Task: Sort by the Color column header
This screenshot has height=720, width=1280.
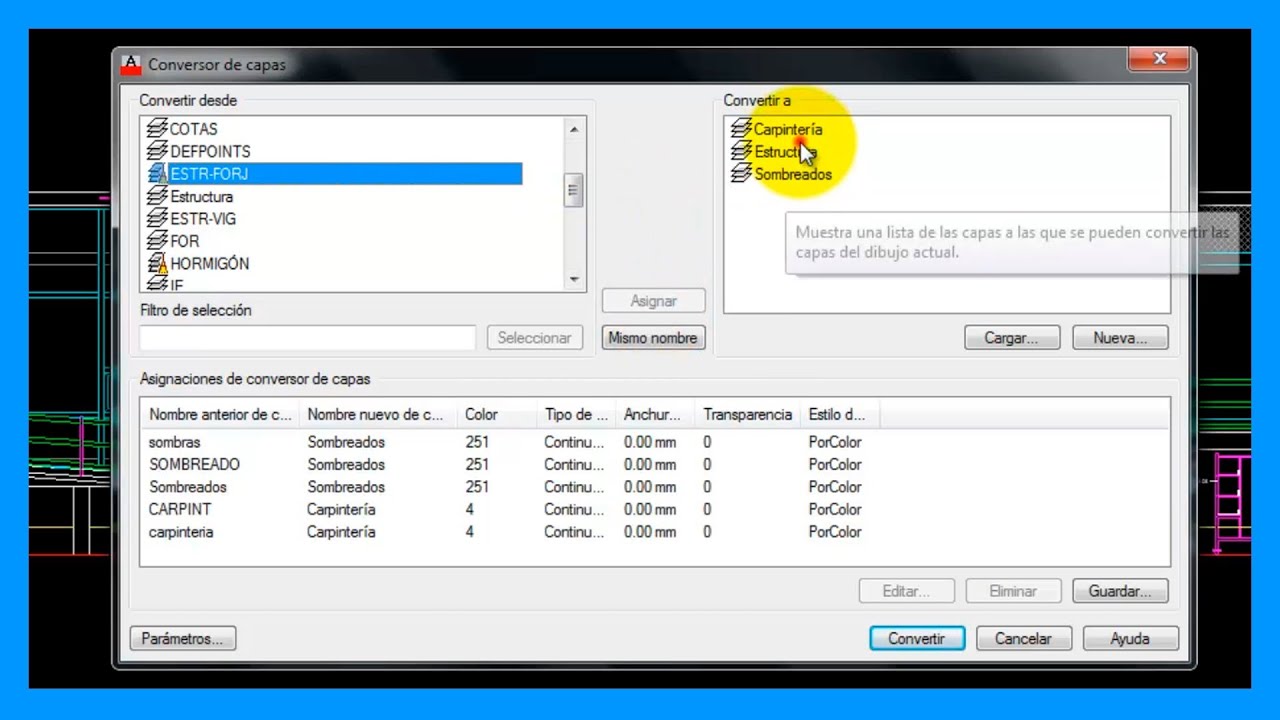Action: tap(497, 414)
